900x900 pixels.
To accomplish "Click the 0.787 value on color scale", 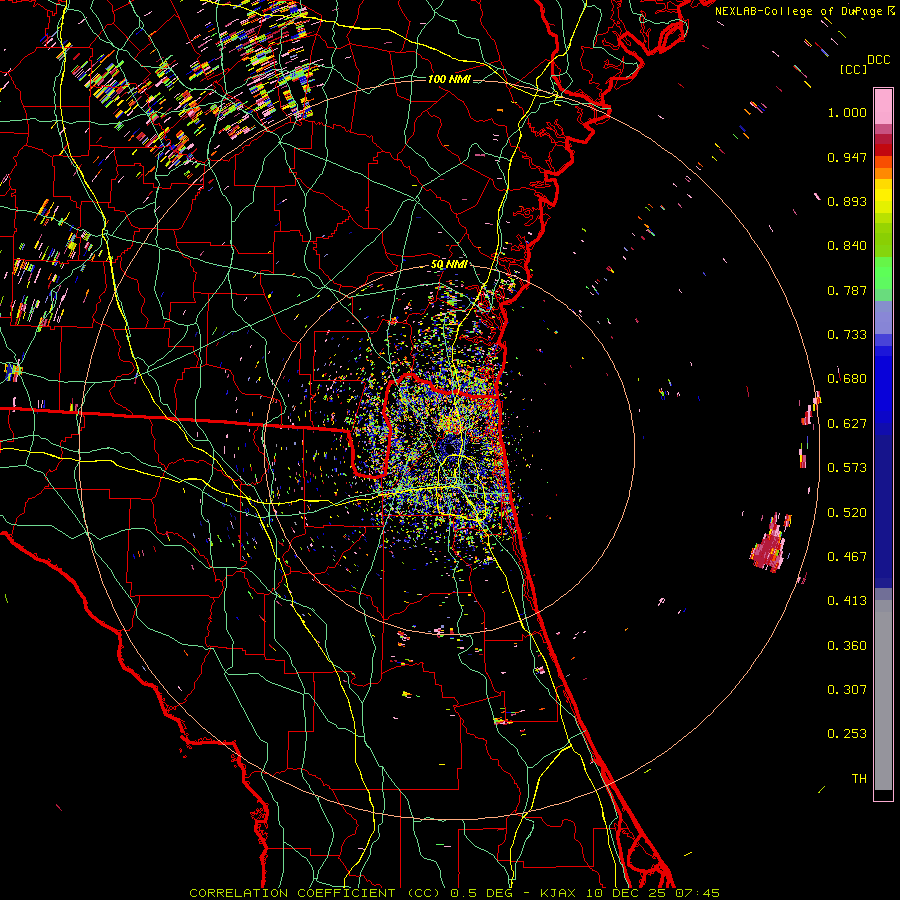I will coord(847,290).
